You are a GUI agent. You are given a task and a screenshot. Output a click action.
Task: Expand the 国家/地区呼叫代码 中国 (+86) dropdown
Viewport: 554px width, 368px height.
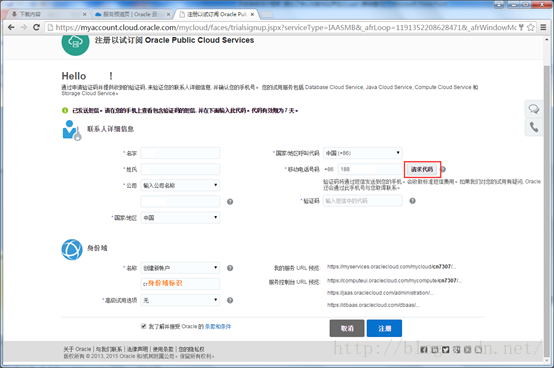point(363,153)
